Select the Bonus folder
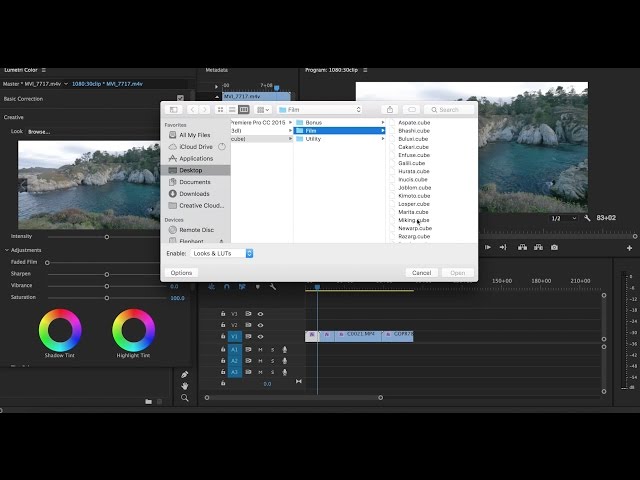 point(314,122)
